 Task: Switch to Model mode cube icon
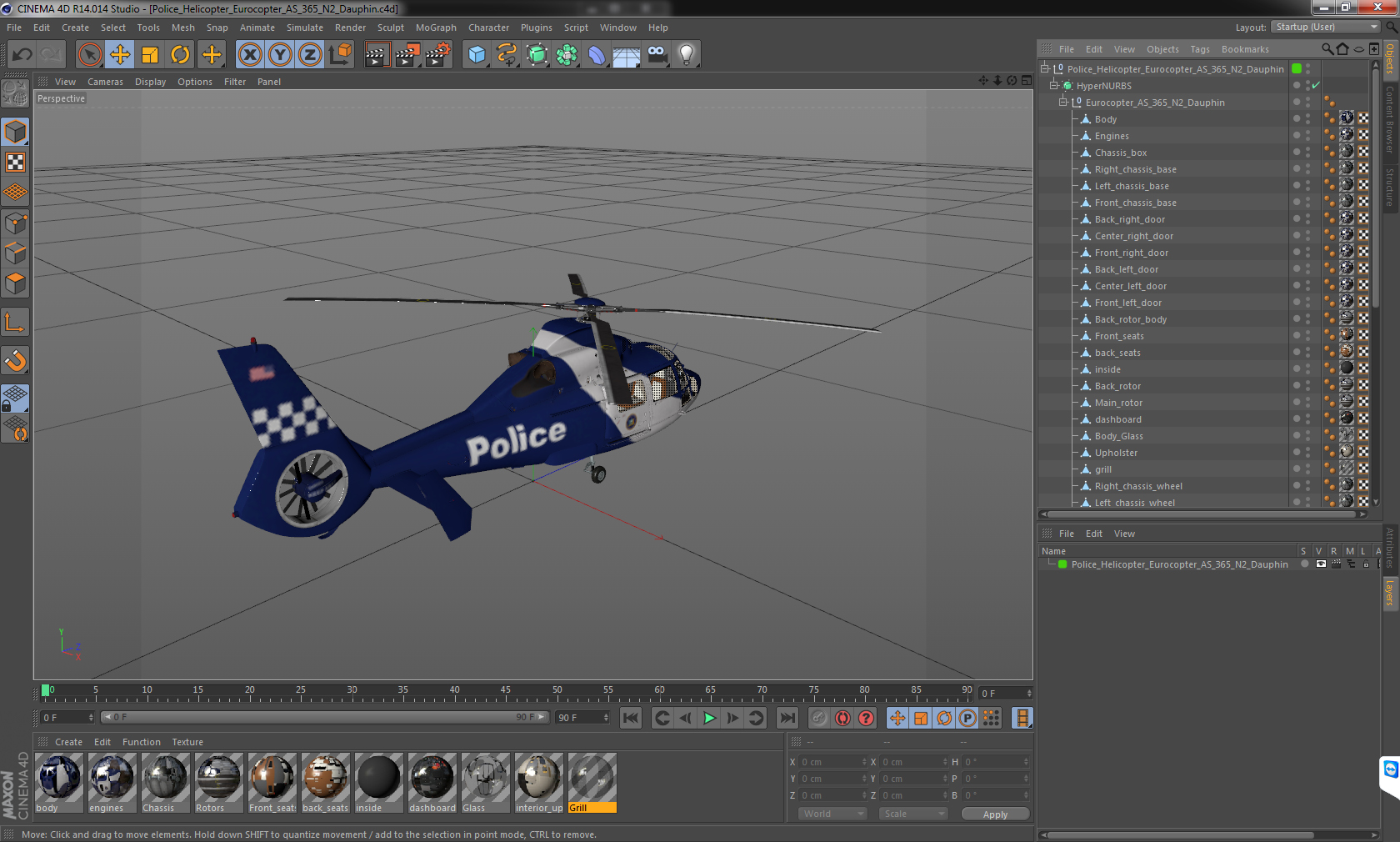pyautogui.click(x=15, y=132)
